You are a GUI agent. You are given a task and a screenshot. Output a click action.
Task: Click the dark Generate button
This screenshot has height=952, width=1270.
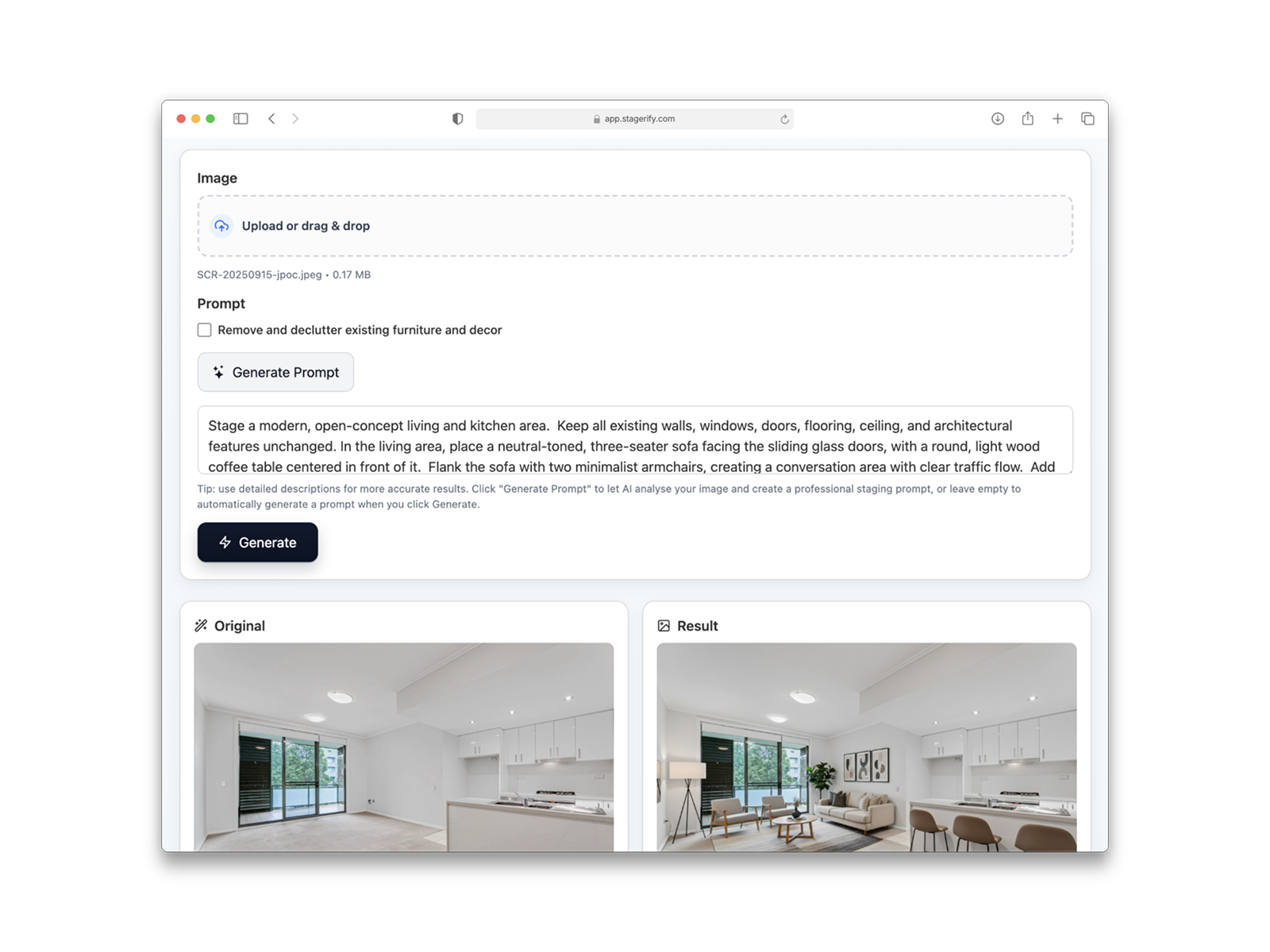258,543
